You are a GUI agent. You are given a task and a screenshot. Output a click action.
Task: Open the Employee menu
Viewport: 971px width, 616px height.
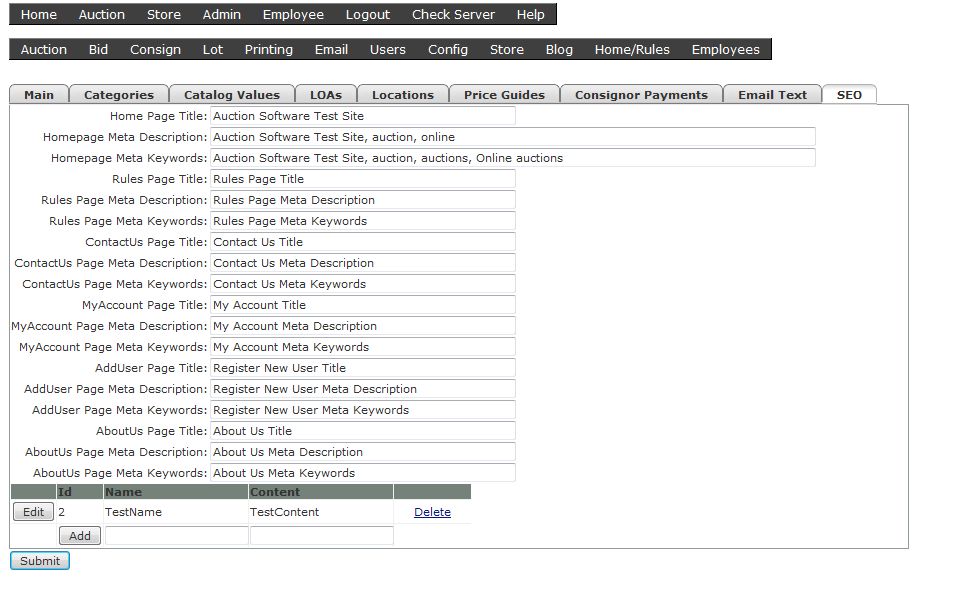[293, 14]
